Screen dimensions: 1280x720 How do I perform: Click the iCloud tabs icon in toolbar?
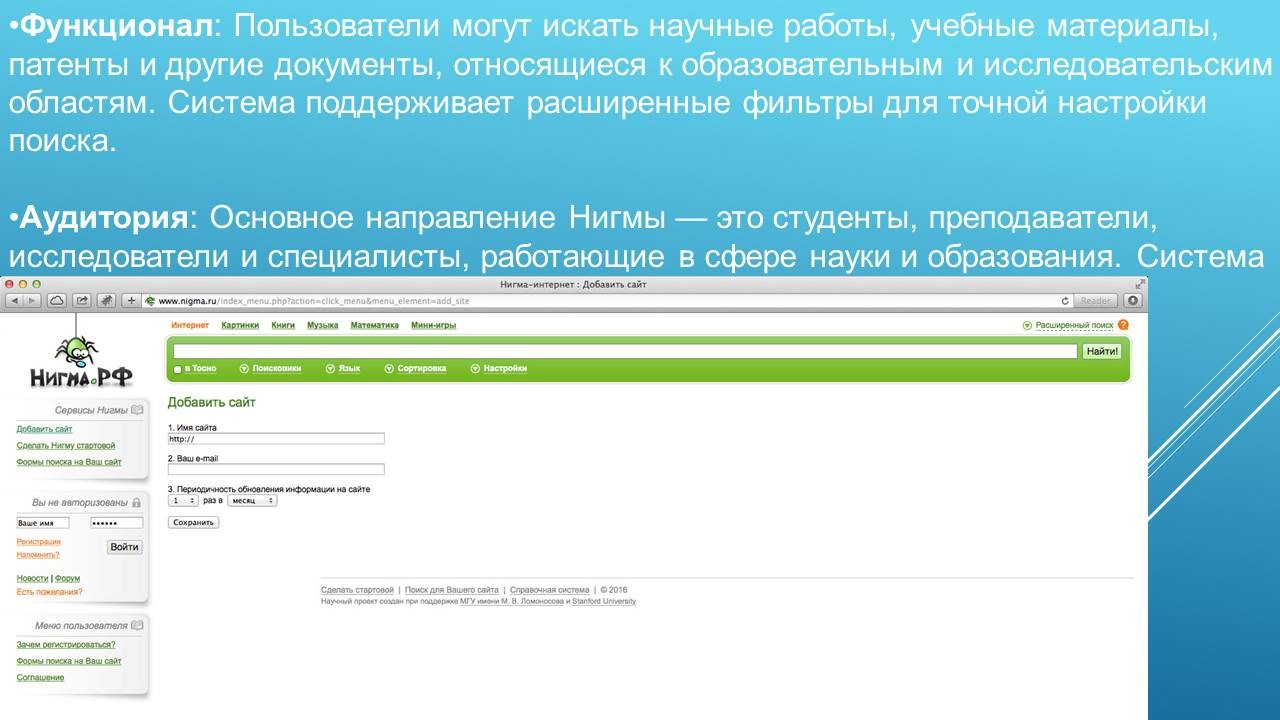pyautogui.click(x=57, y=300)
